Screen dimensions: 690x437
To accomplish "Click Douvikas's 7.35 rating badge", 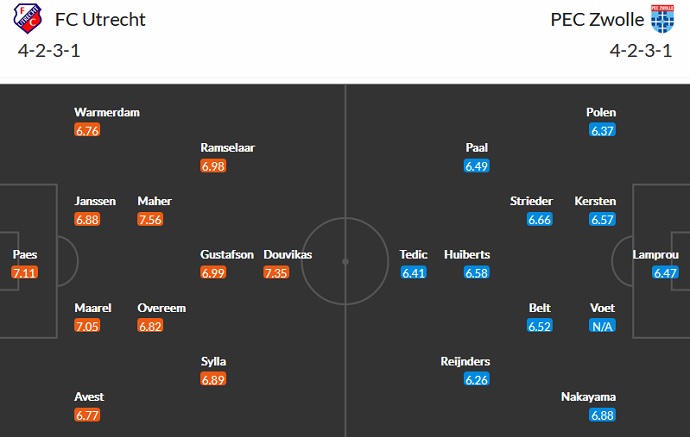I will point(276,272).
